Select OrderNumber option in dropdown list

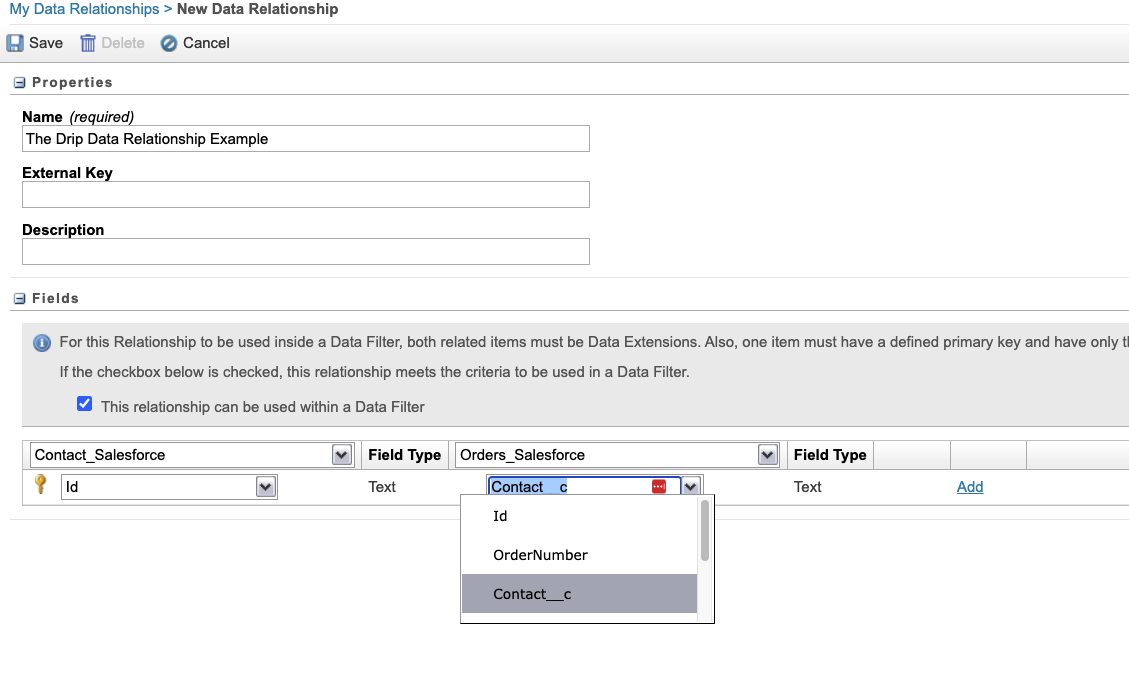point(580,555)
